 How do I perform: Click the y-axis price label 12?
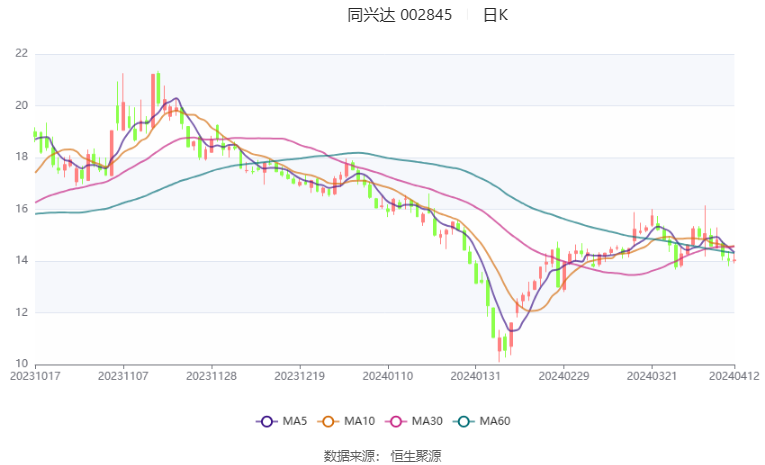[x=21, y=312]
